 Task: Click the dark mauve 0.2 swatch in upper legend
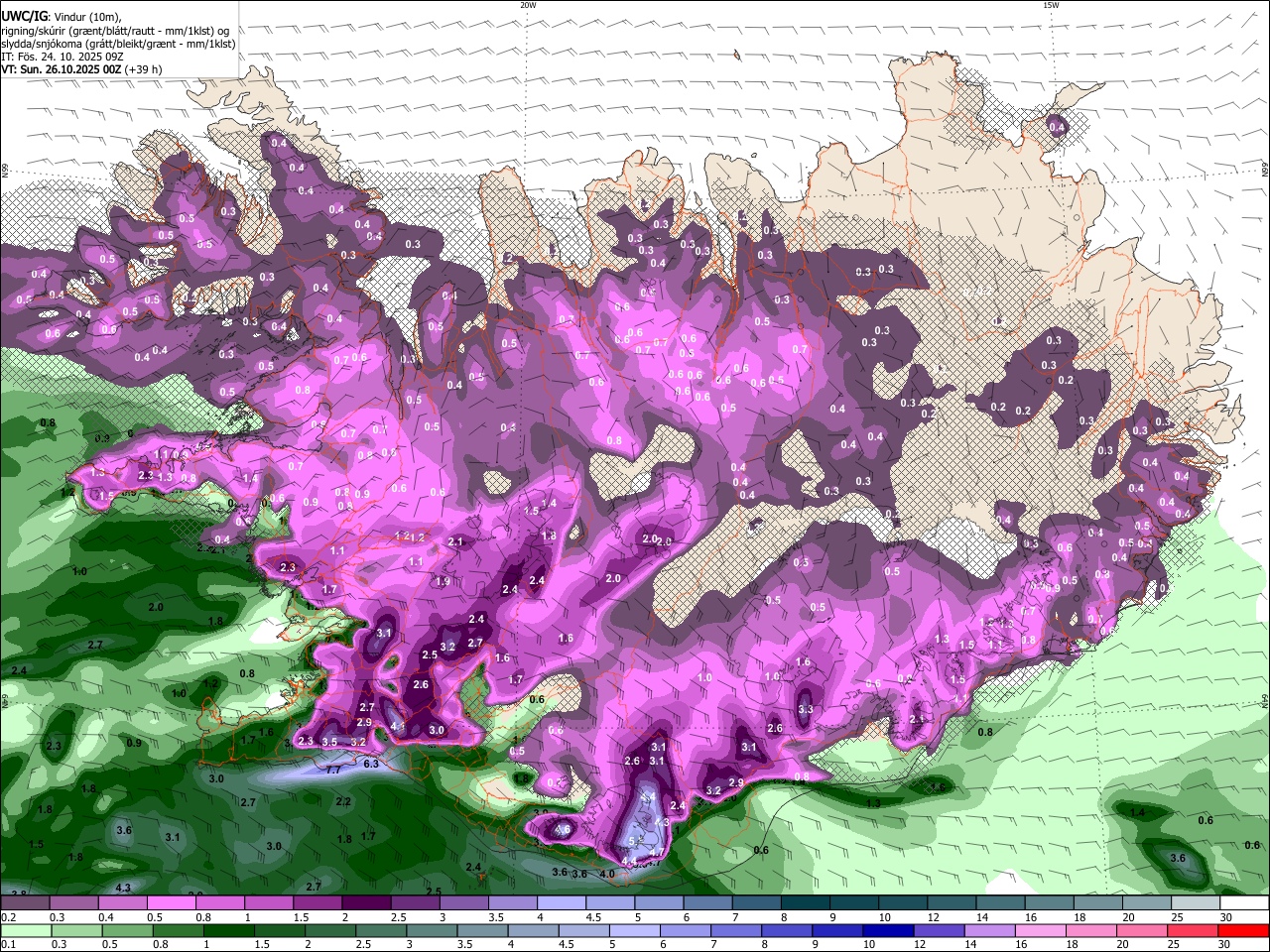(x=25, y=902)
